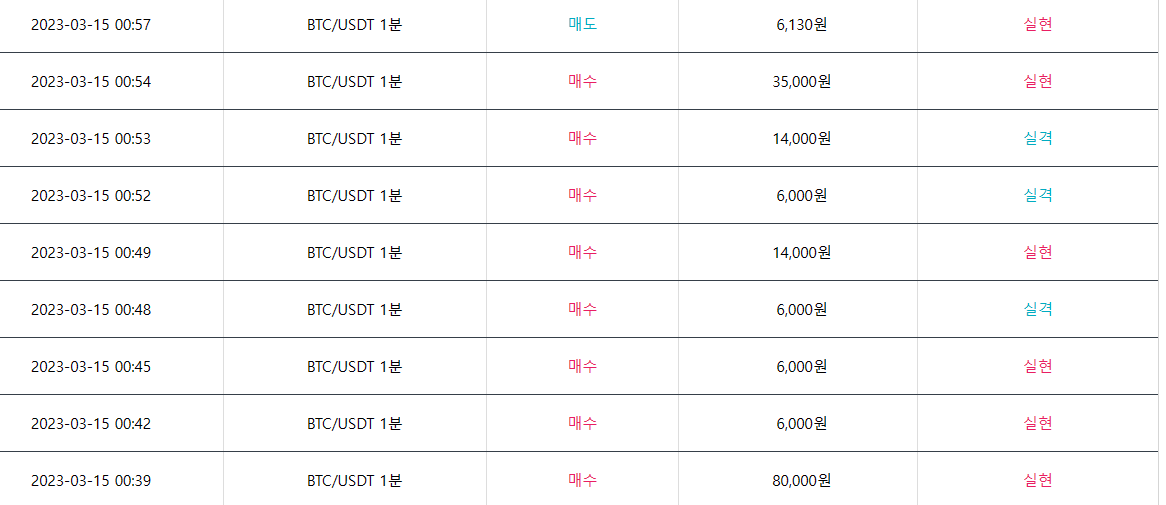This screenshot has width=1166, height=505.
Task: Click the 2023-03-15 00:54 timestamp cell
Action: pyautogui.click(x=91, y=82)
